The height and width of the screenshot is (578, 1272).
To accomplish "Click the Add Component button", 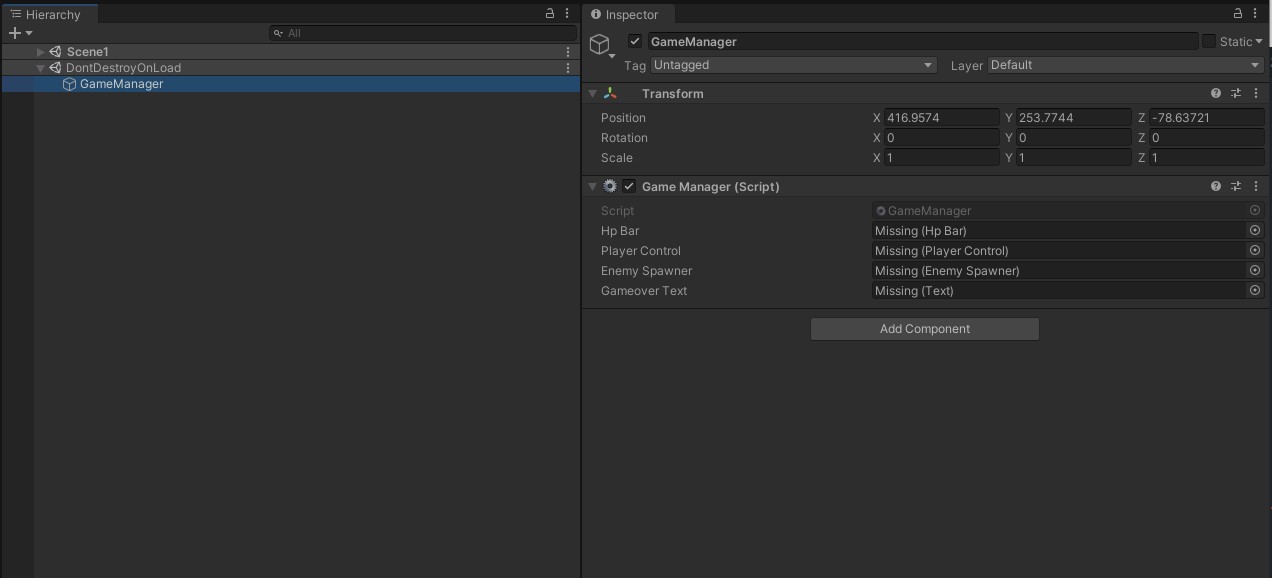I will [925, 329].
